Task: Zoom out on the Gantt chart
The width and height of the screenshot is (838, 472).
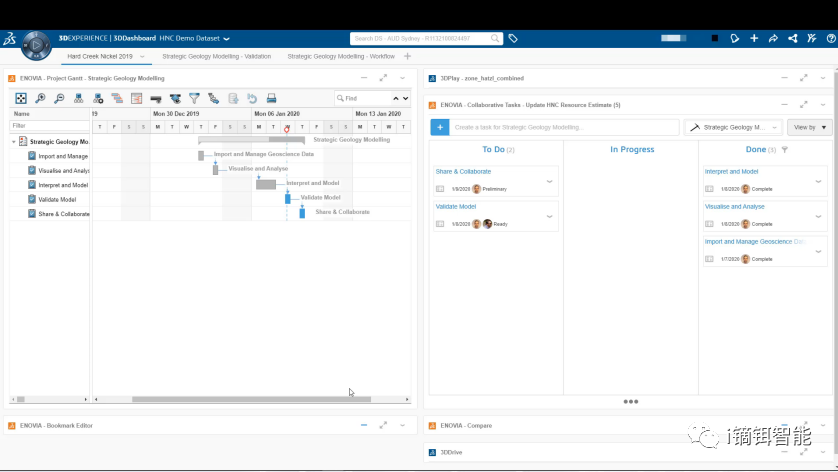Action: 59,98
